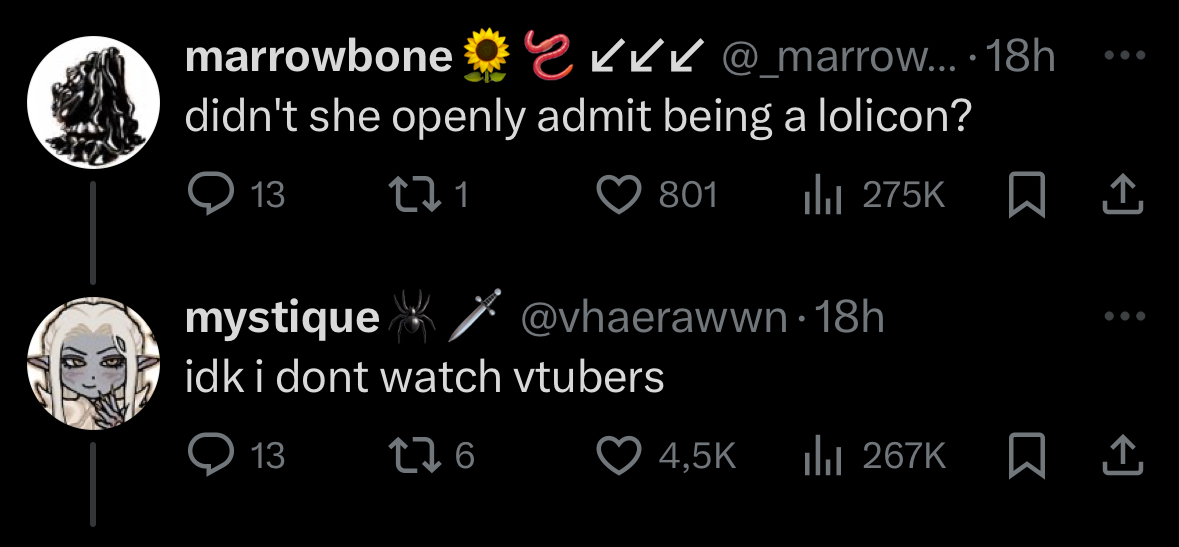Share mystique's tweet via upload icon
This screenshot has width=1179, height=547.
pyautogui.click(x=1122, y=455)
